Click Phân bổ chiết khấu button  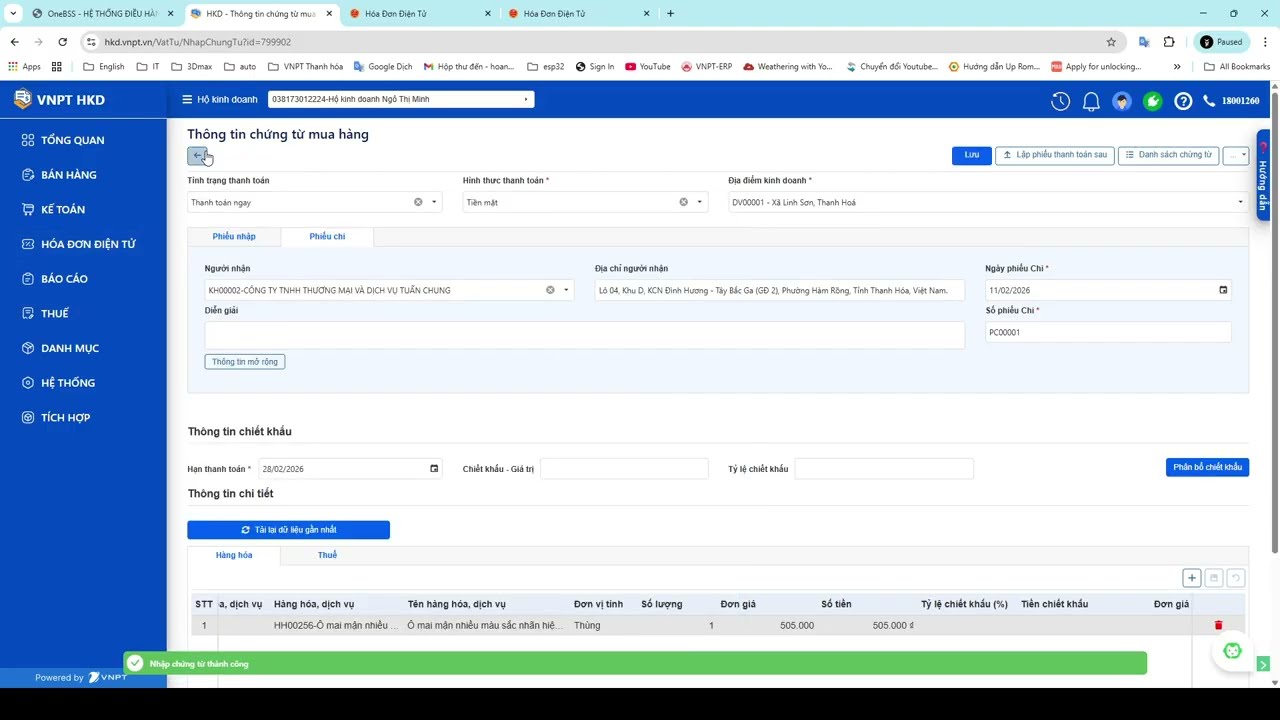pos(1207,467)
